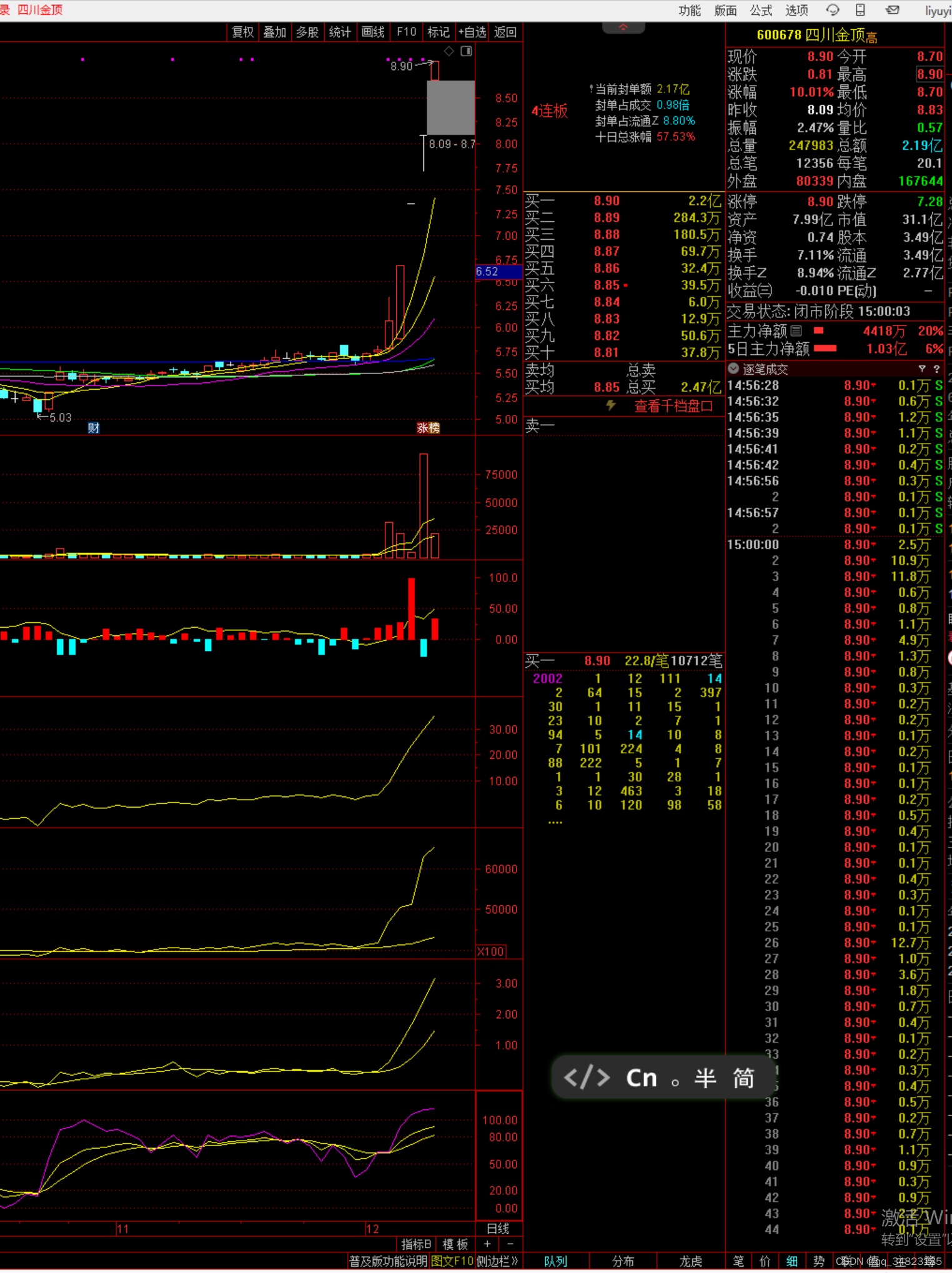Click the 主力净额 value 4418万
The image size is (952, 1273).
pyautogui.click(x=885, y=331)
